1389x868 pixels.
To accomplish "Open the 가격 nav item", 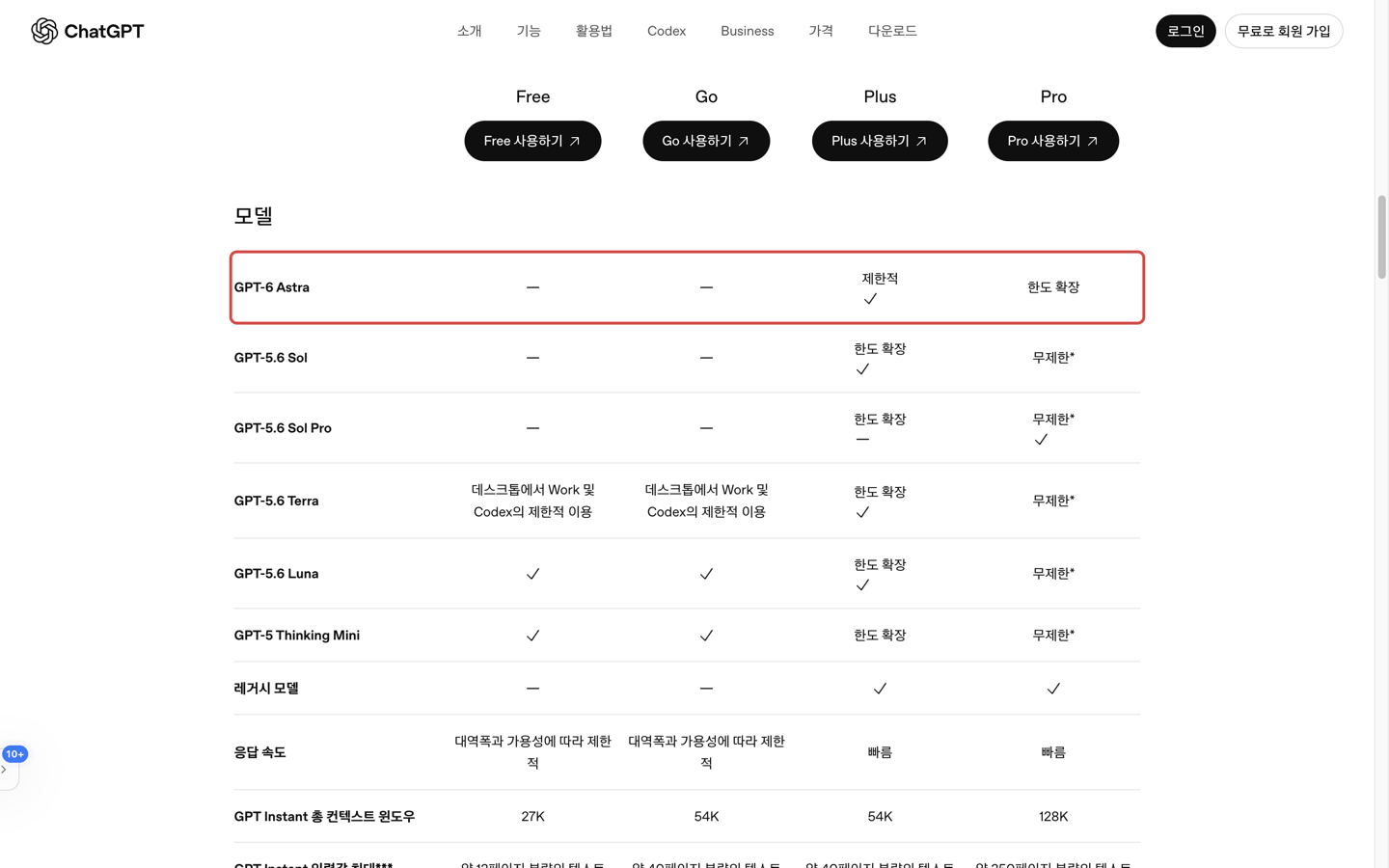I will (x=821, y=31).
